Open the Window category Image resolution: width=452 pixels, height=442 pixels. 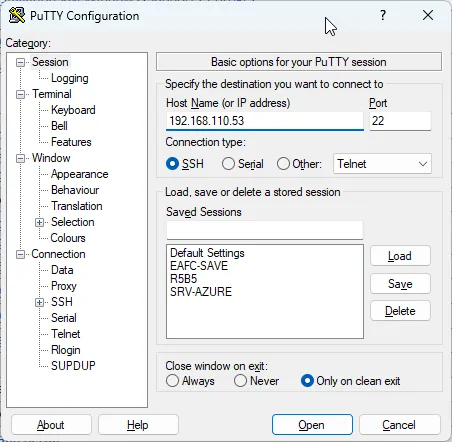point(51,158)
